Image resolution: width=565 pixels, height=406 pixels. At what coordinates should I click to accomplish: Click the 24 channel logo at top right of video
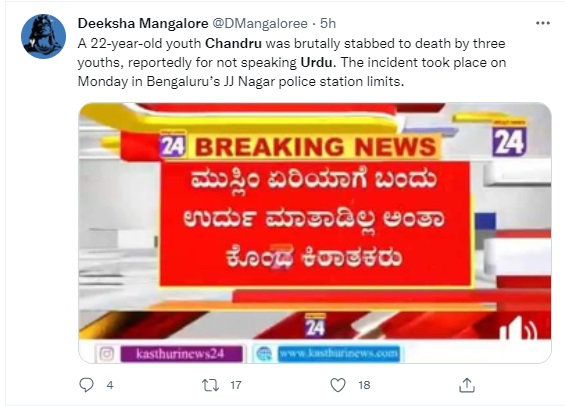[509, 139]
